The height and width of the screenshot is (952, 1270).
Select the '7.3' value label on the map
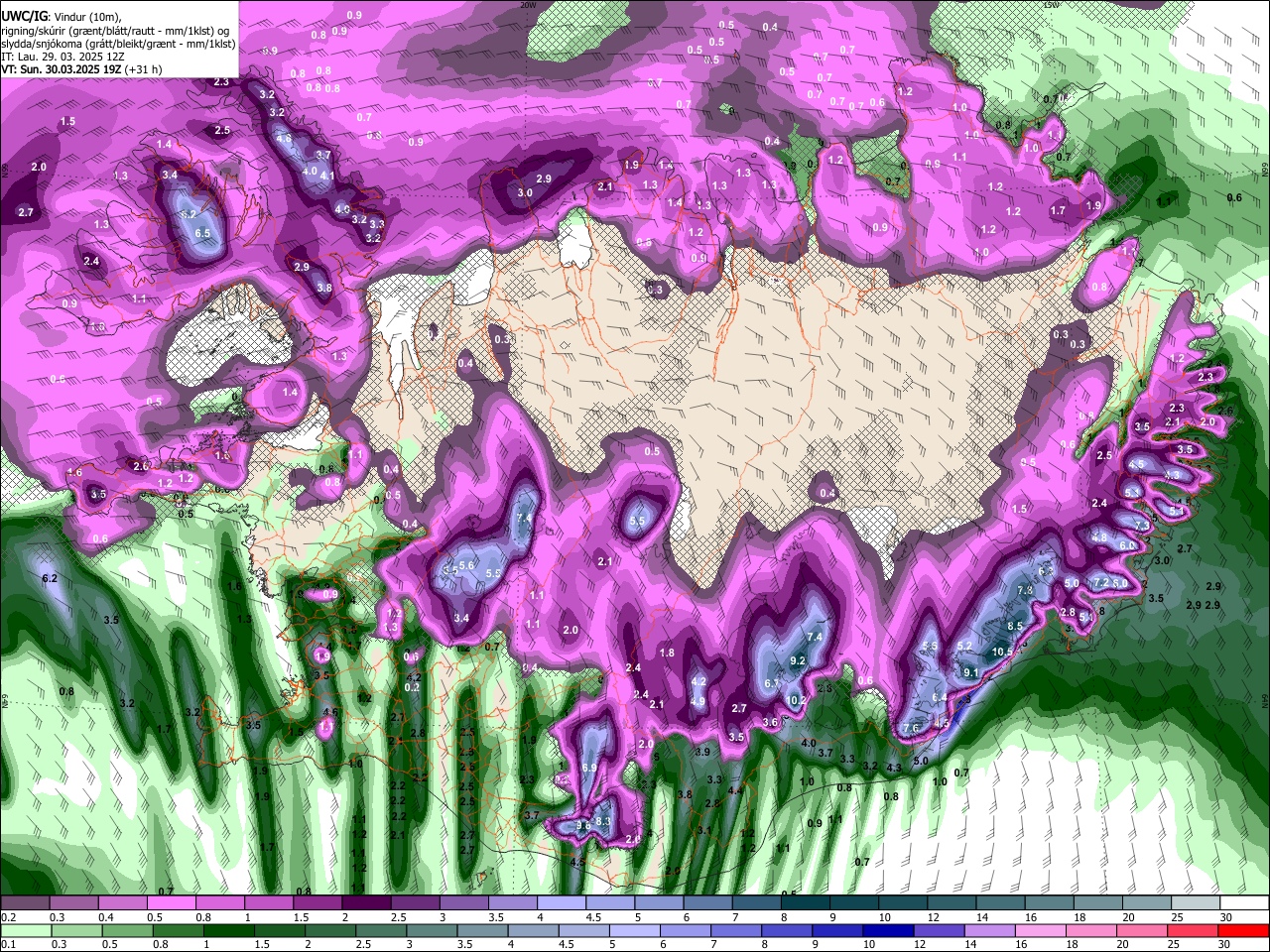pos(1141,525)
